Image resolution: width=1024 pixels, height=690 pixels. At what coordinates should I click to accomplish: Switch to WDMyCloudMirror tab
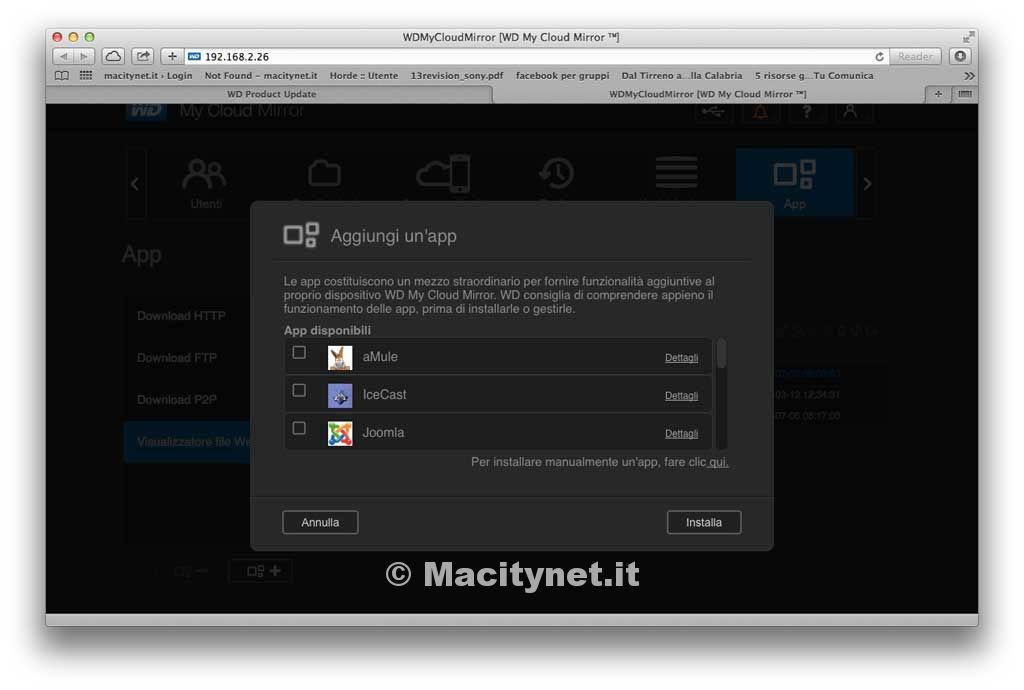coord(708,94)
